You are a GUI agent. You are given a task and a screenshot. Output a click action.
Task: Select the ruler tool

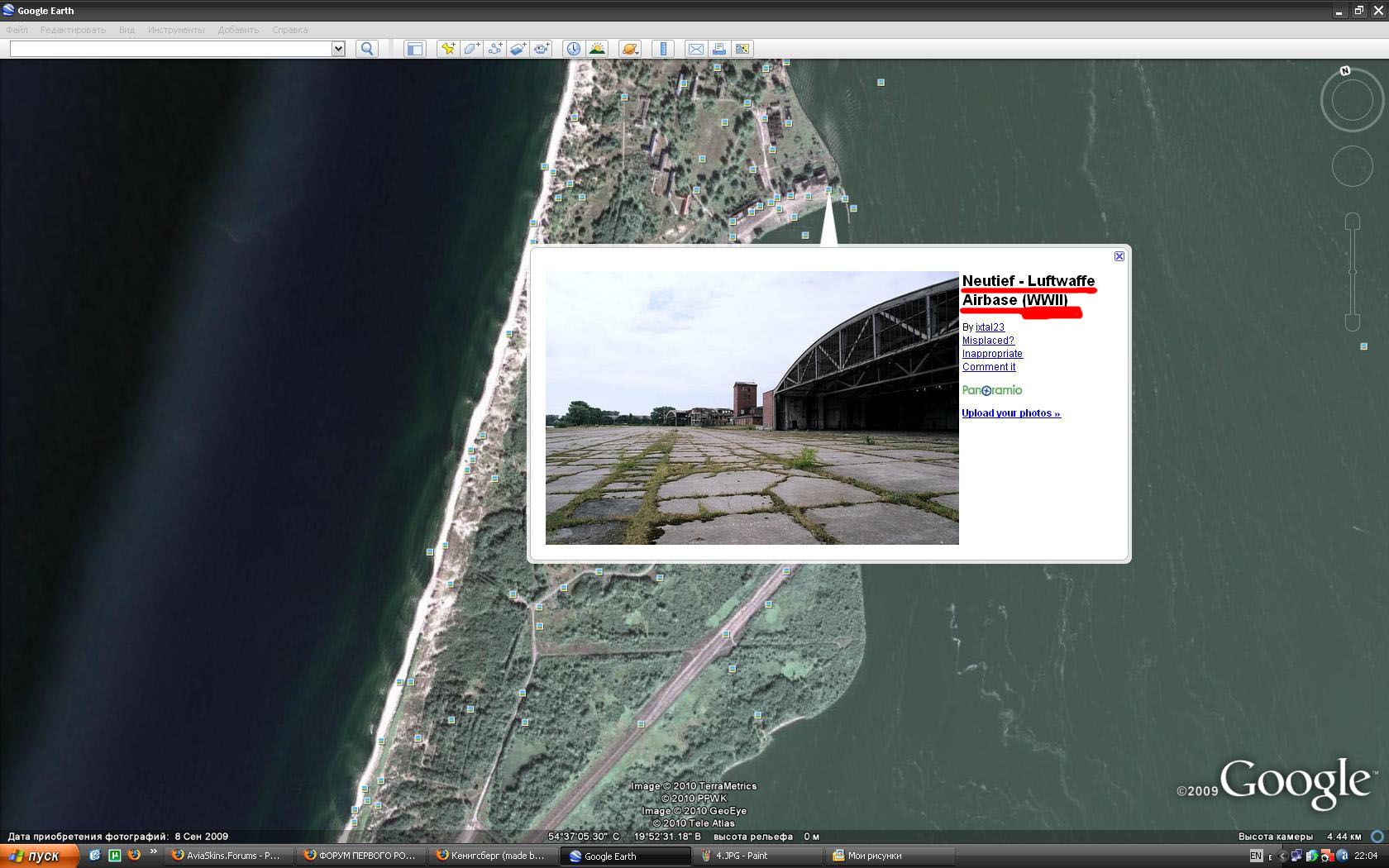[x=663, y=49]
